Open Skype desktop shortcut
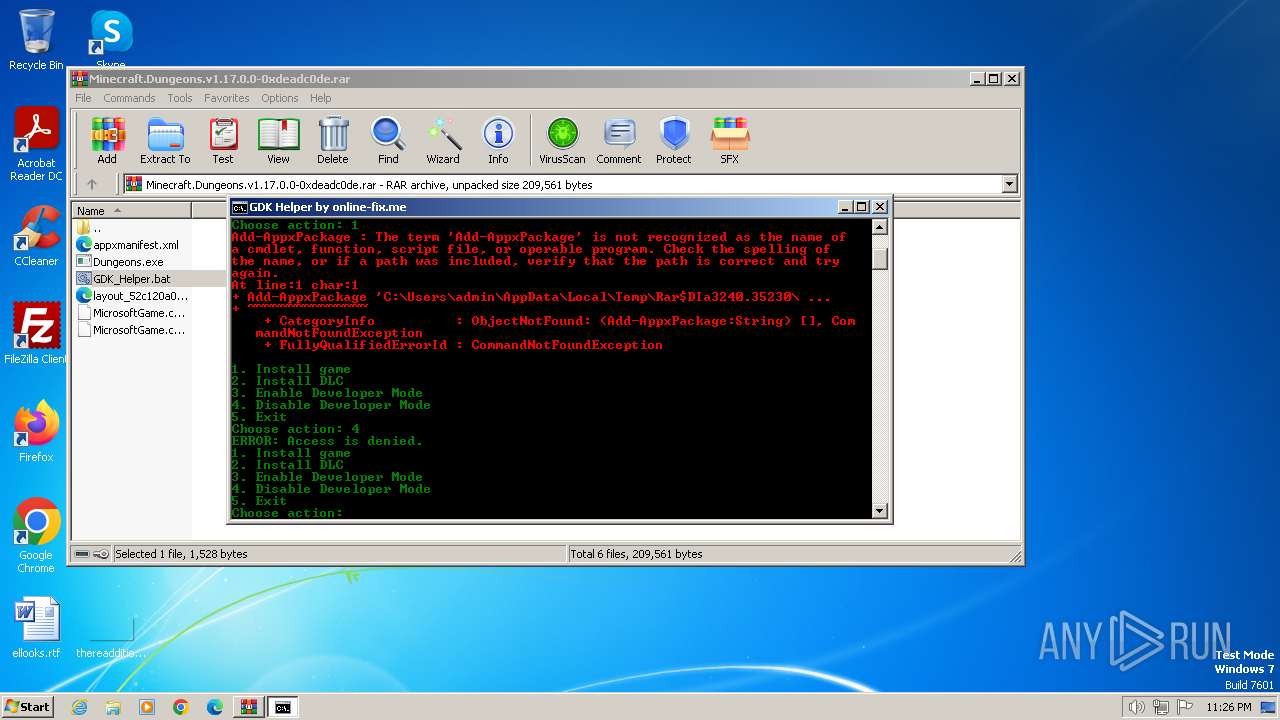Screen dimensions: 1280x720 click(x=110, y=40)
